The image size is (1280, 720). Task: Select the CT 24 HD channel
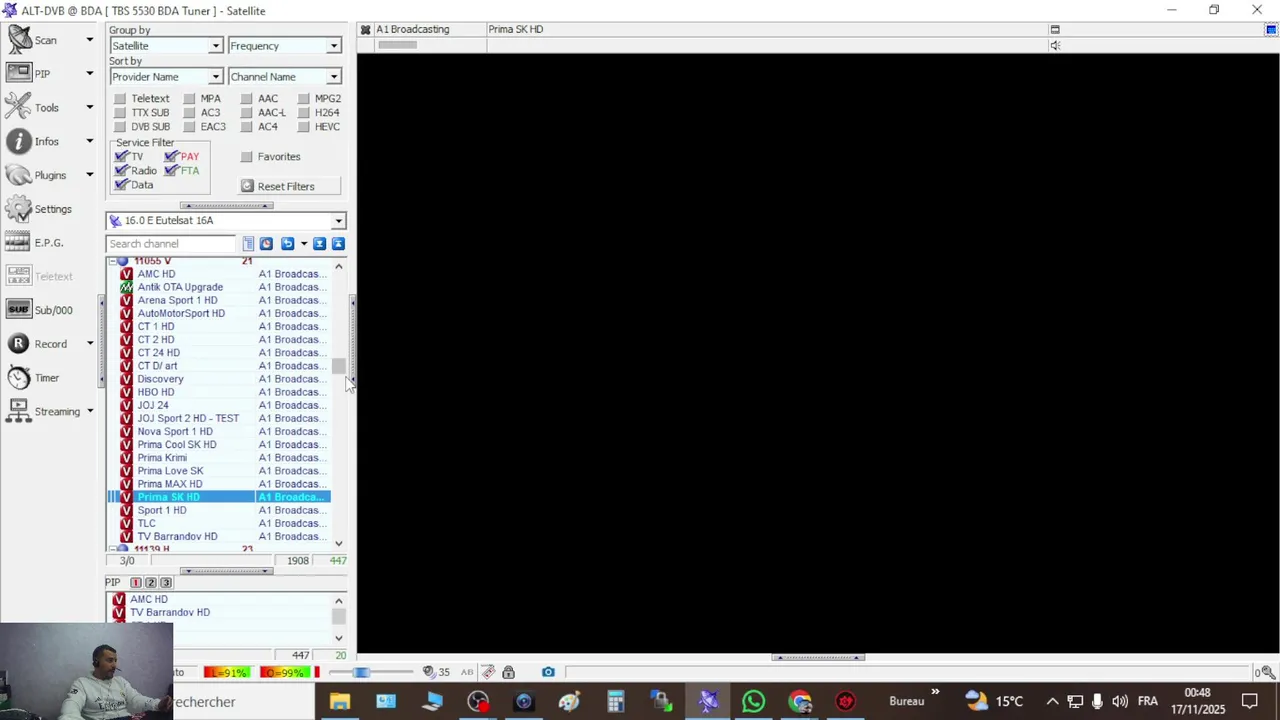click(158, 352)
